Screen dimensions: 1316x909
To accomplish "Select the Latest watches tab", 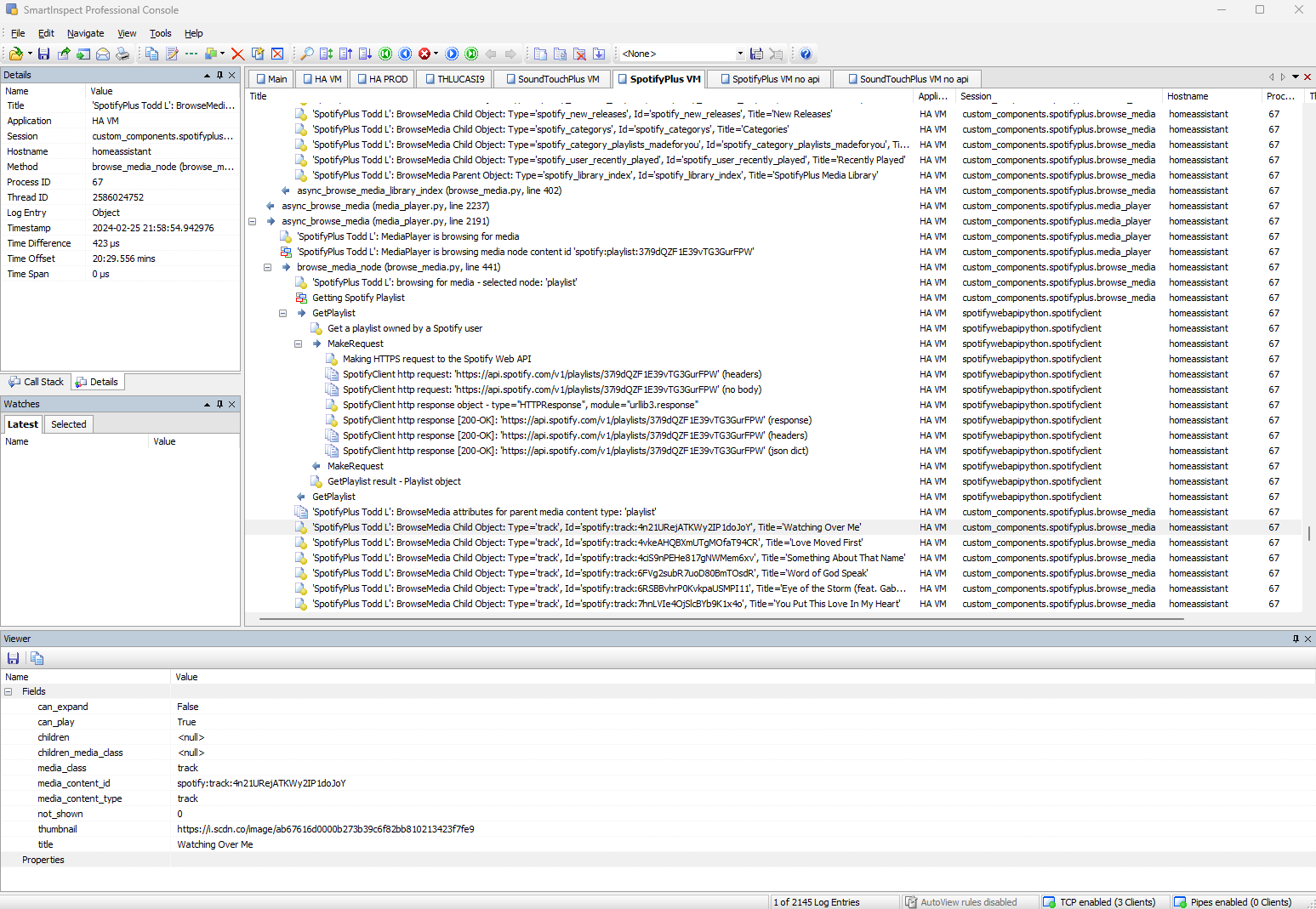I will click(23, 424).
